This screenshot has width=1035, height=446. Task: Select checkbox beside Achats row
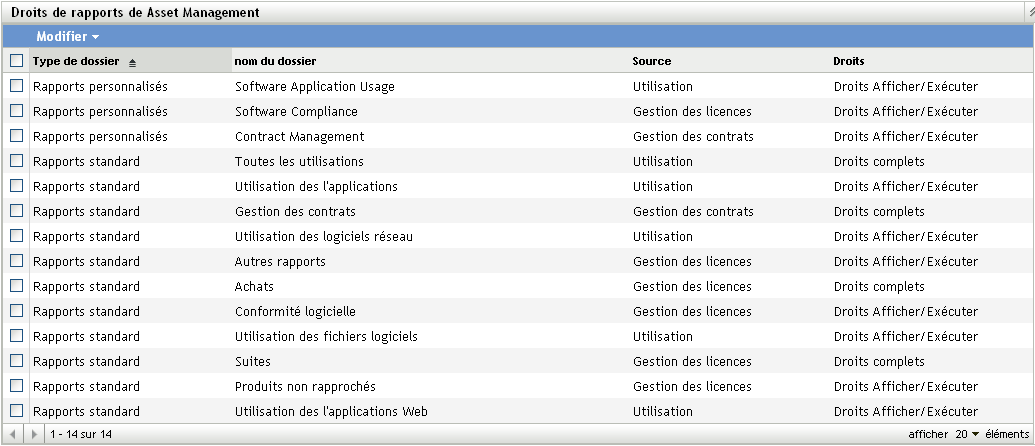16,286
